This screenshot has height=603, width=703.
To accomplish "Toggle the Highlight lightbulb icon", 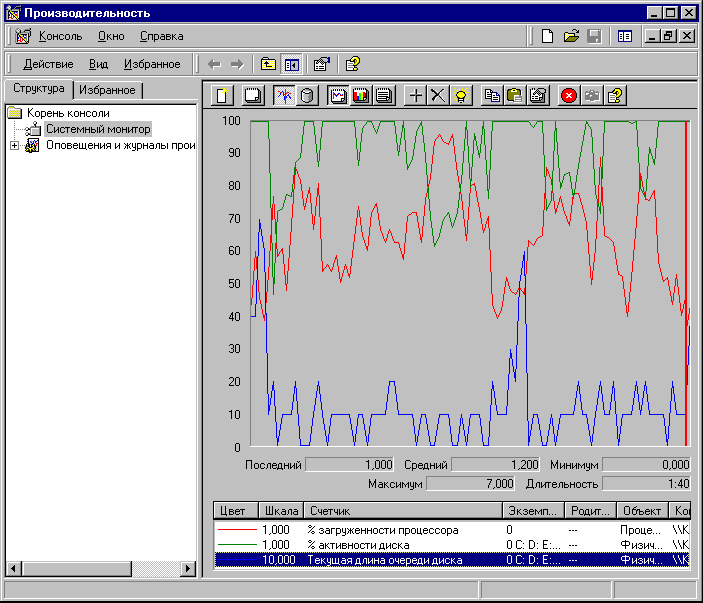I will point(461,96).
